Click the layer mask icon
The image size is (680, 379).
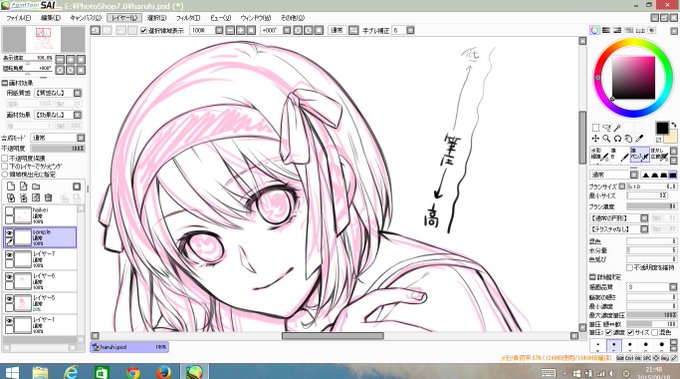[x=77, y=186]
